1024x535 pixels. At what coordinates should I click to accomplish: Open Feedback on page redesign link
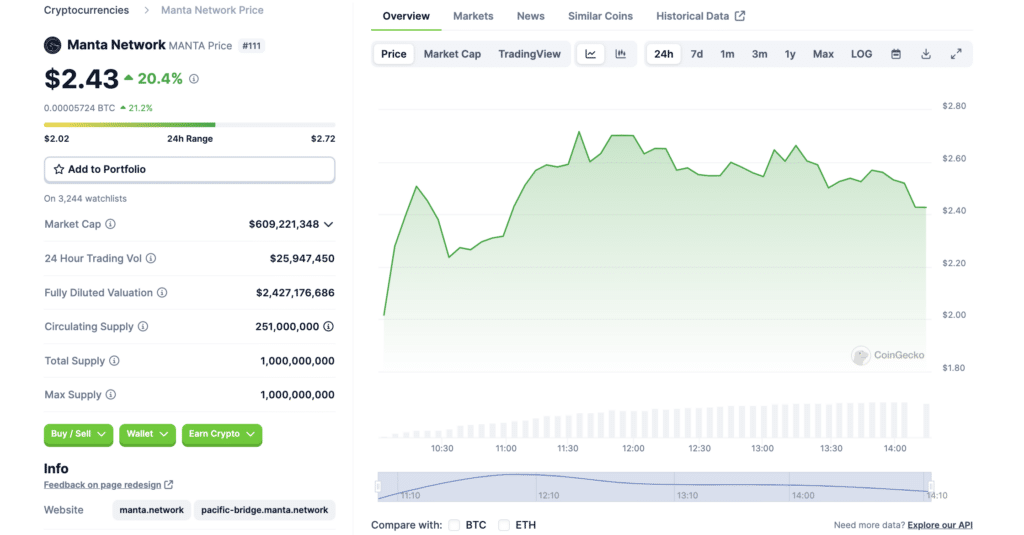click(x=103, y=485)
